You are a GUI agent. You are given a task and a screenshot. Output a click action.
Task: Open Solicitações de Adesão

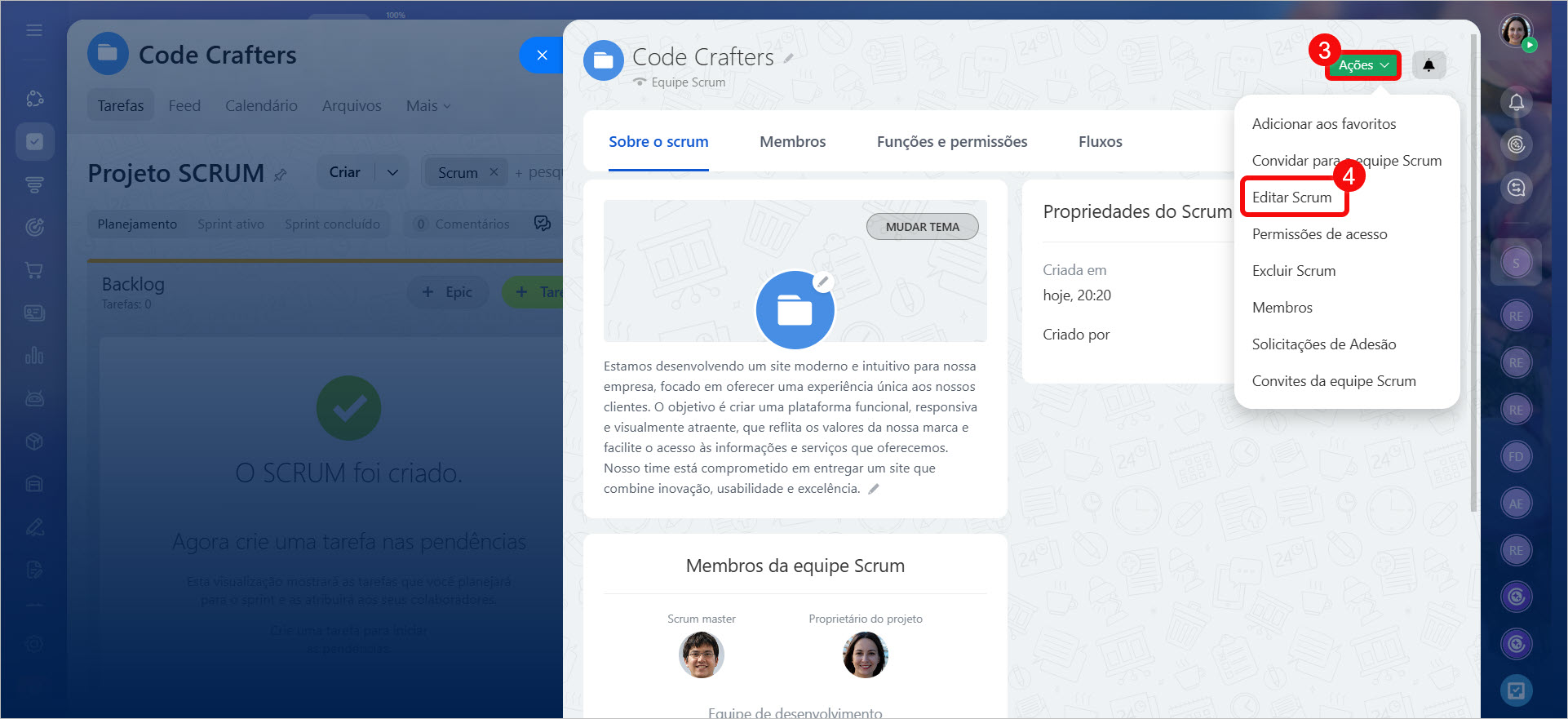(x=1323, y=344)
